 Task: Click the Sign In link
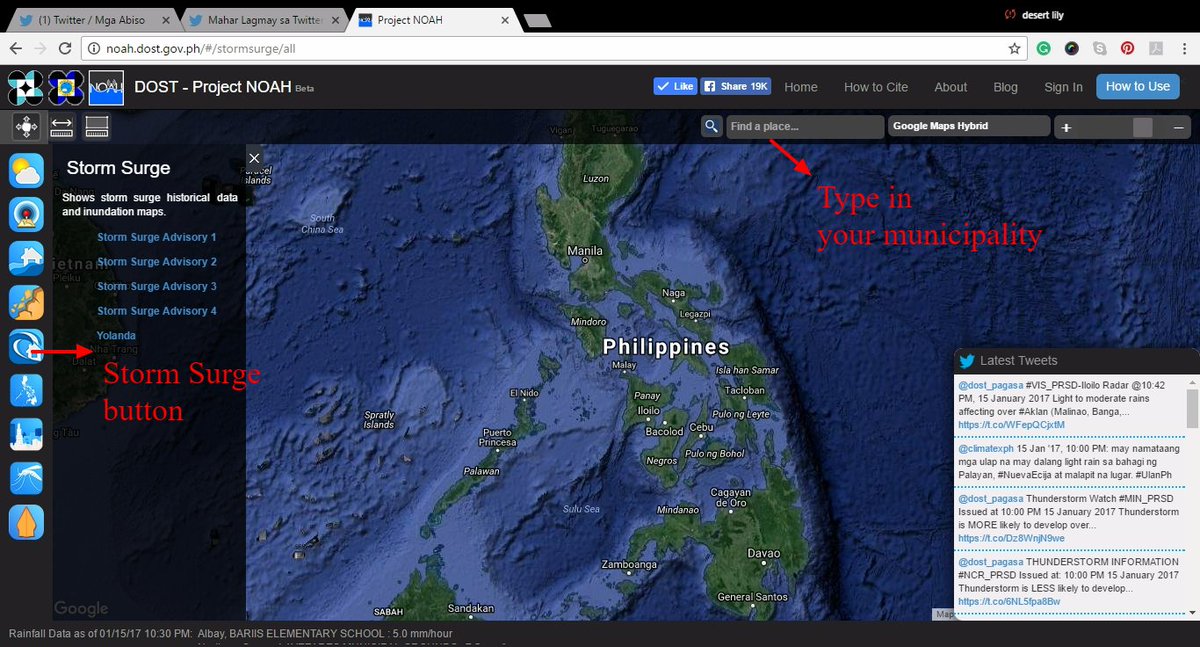pyautogui.click(x=1063, y=87)
